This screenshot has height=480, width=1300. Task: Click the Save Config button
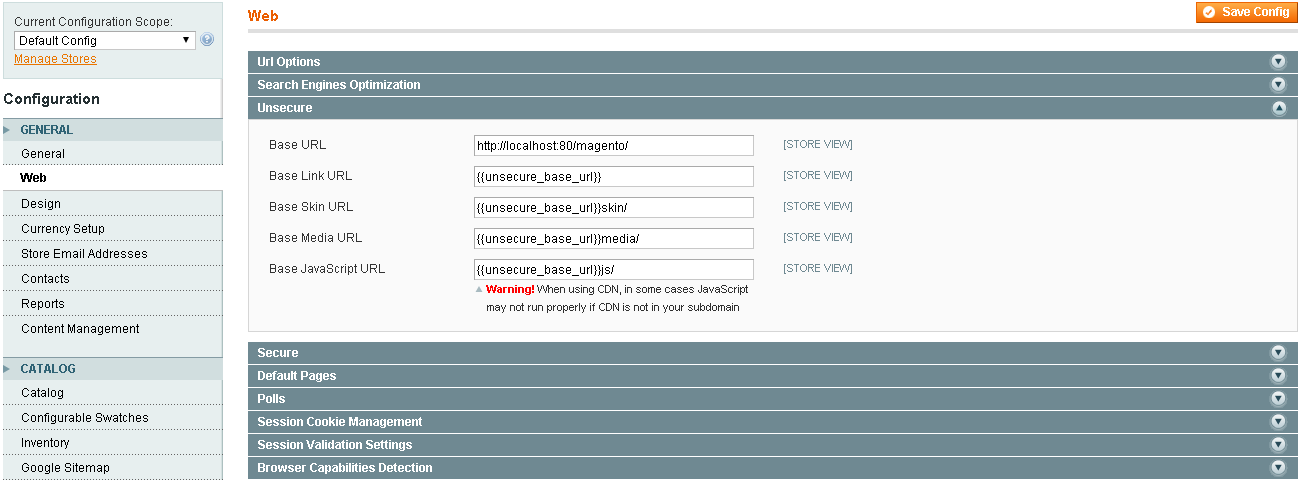(1245, 12)
